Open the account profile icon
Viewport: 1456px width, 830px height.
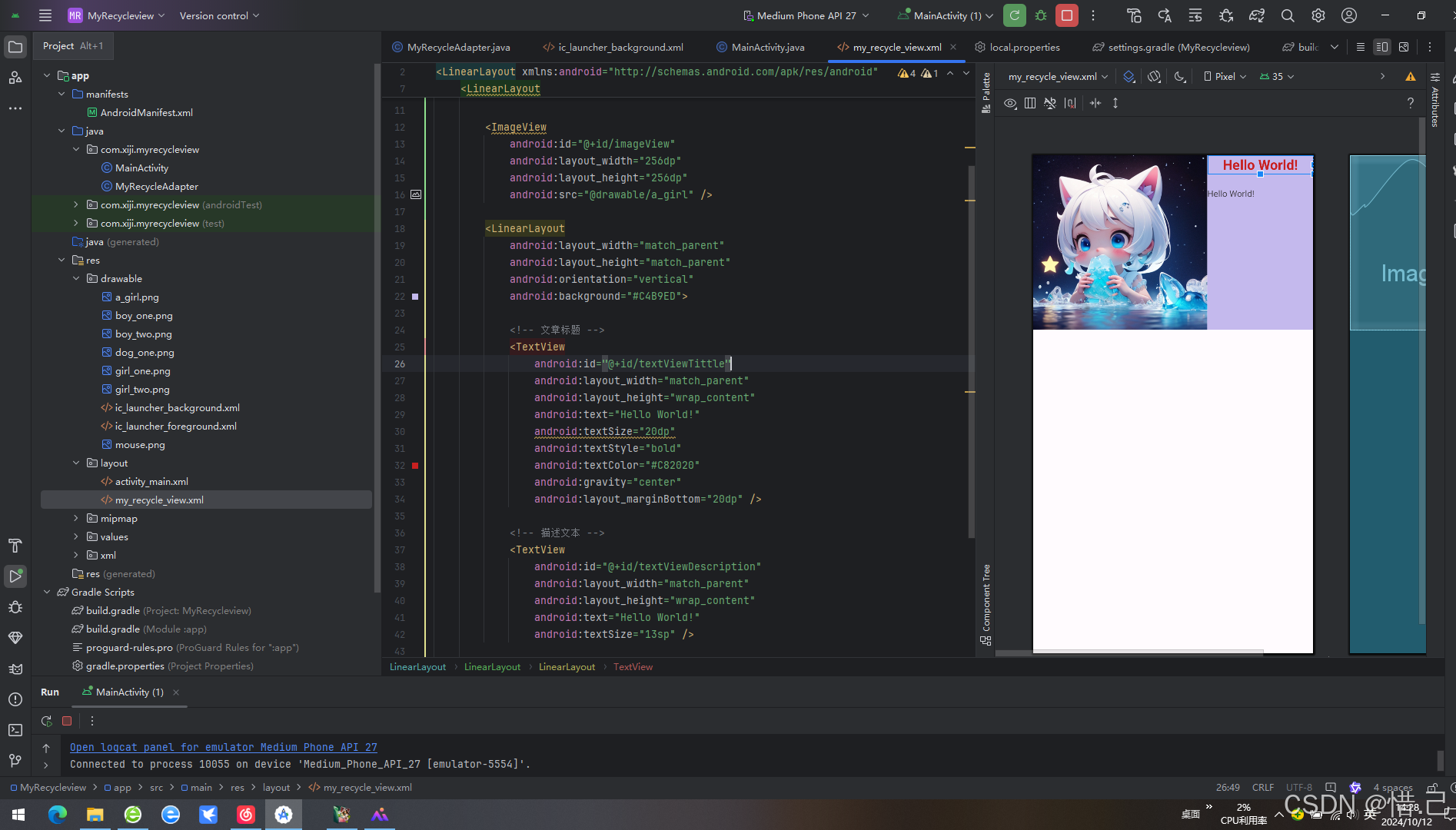1349,15
